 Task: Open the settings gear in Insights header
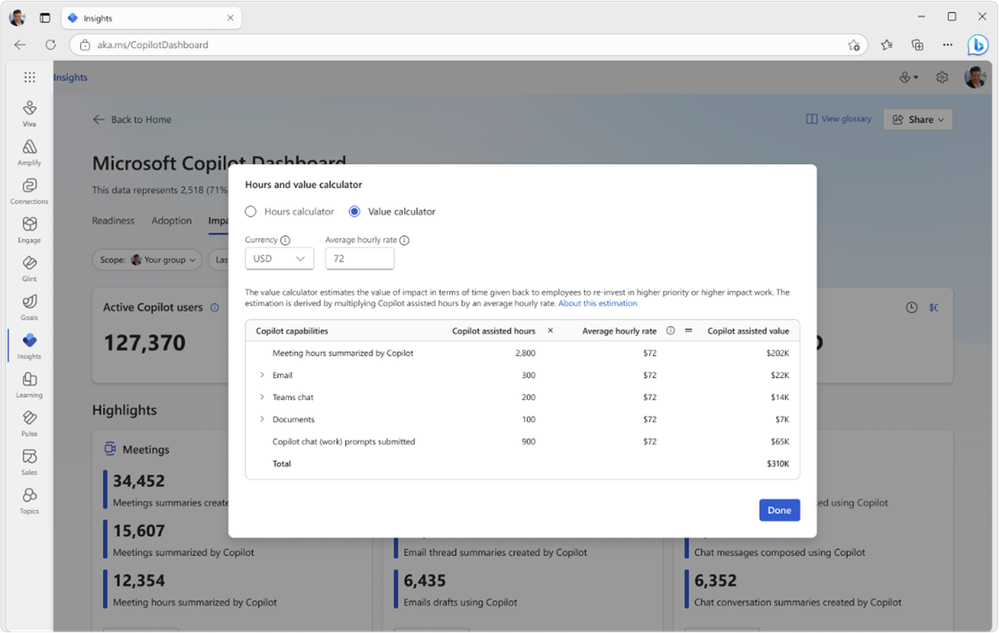[x=942, y=77]
